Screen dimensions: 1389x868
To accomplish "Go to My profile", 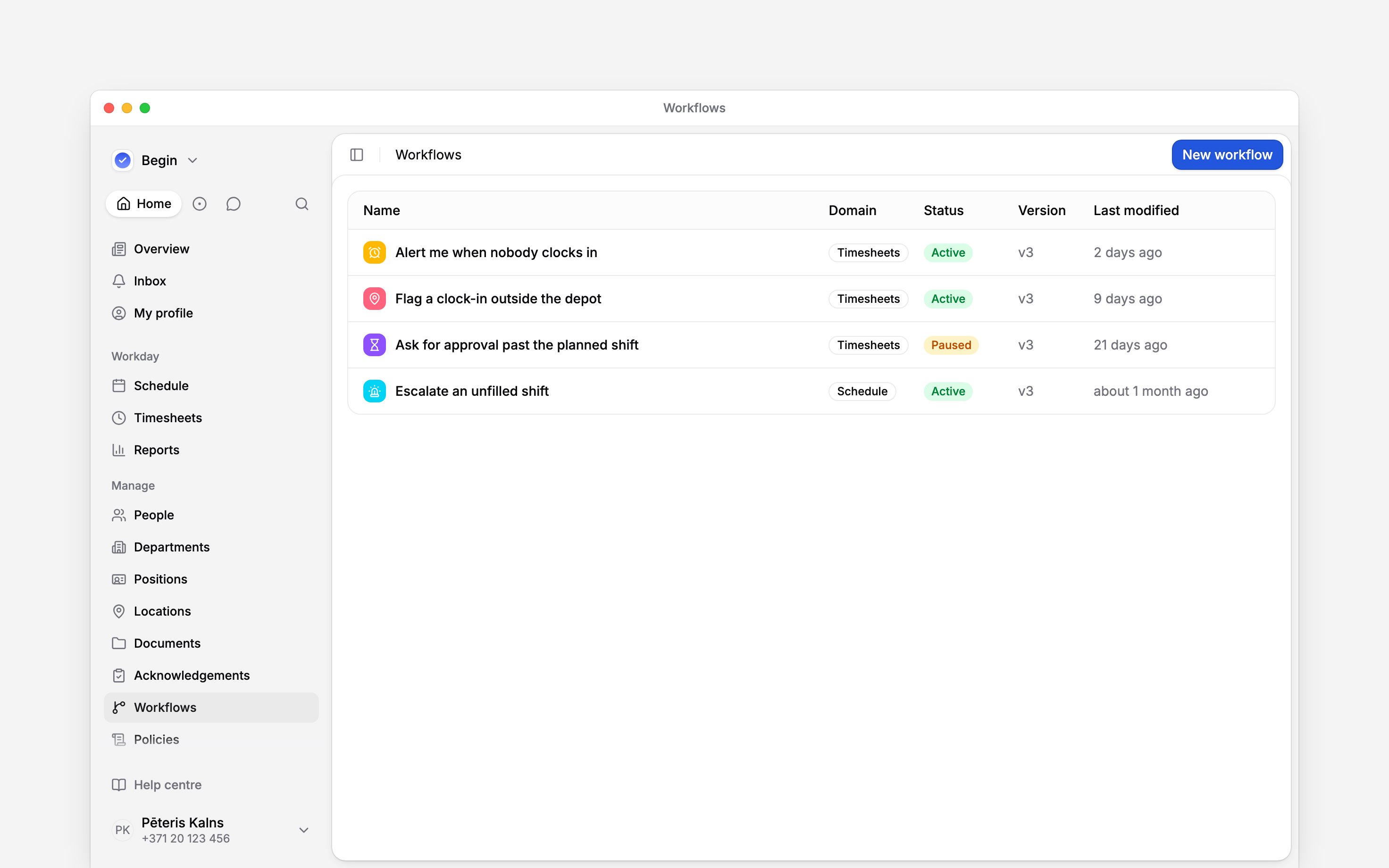I will click(211, 313).
